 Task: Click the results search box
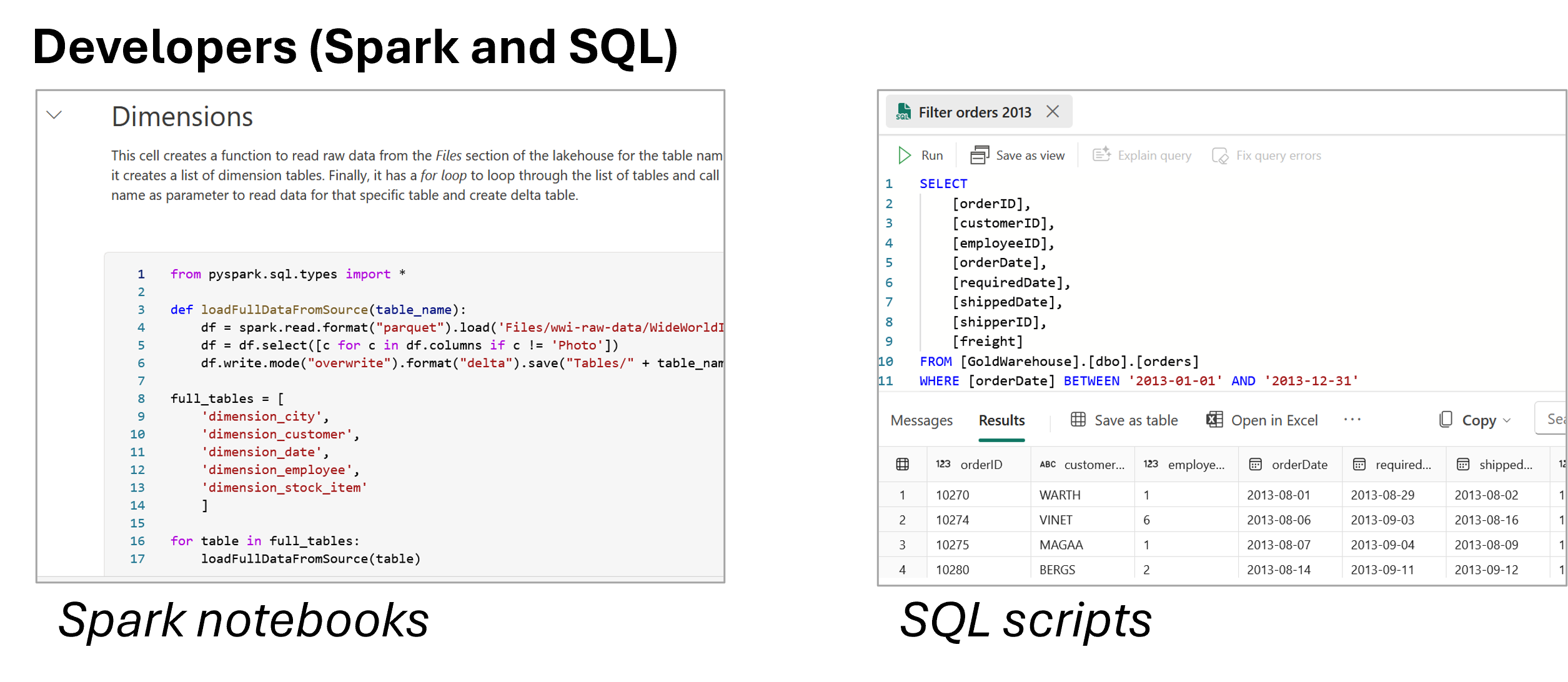pyautogui.click(x=1551, y=418)
